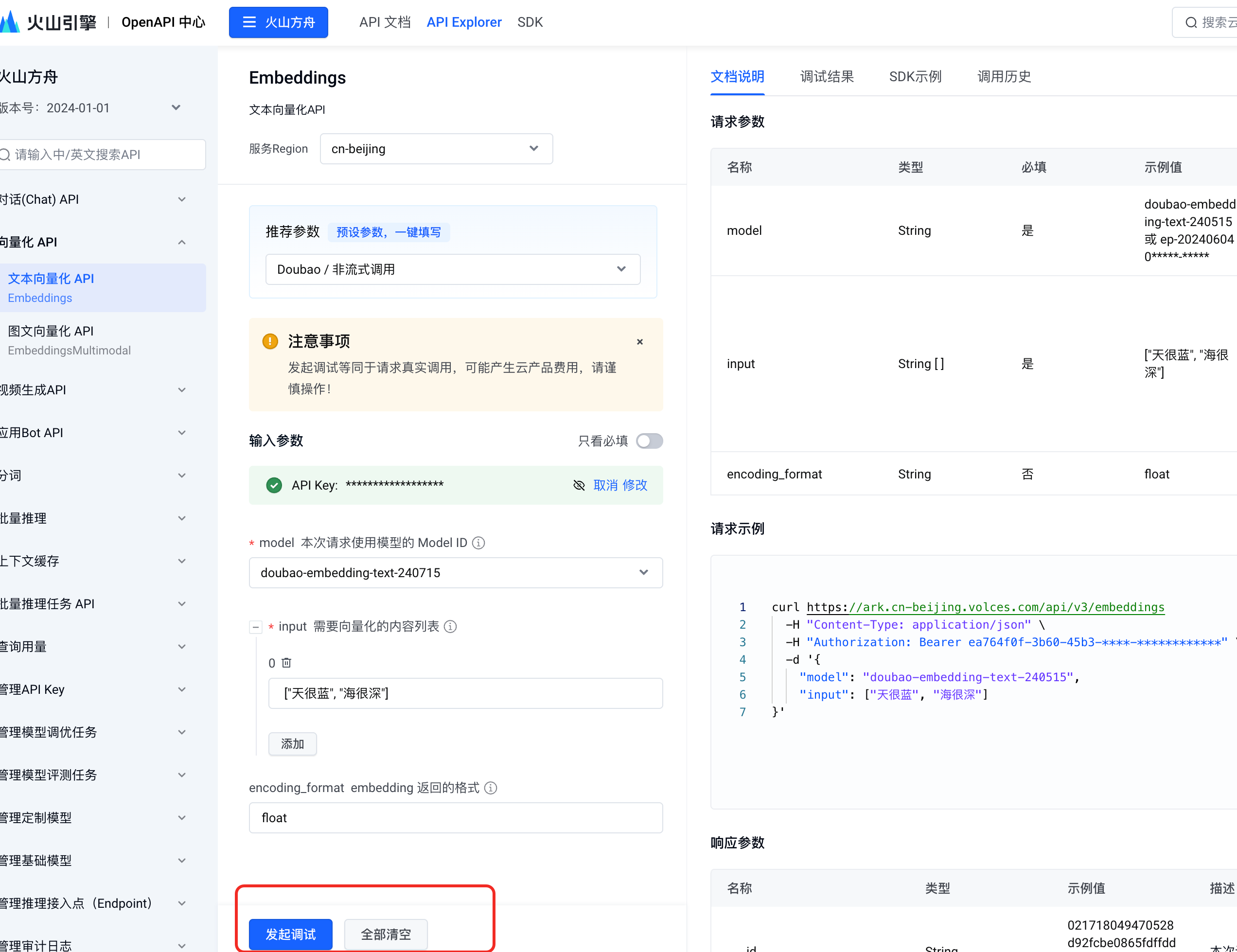Viewport: 1237px width, 952px height.
Task: Click the OpenAPI 中心 title
Action: [163, 22]
